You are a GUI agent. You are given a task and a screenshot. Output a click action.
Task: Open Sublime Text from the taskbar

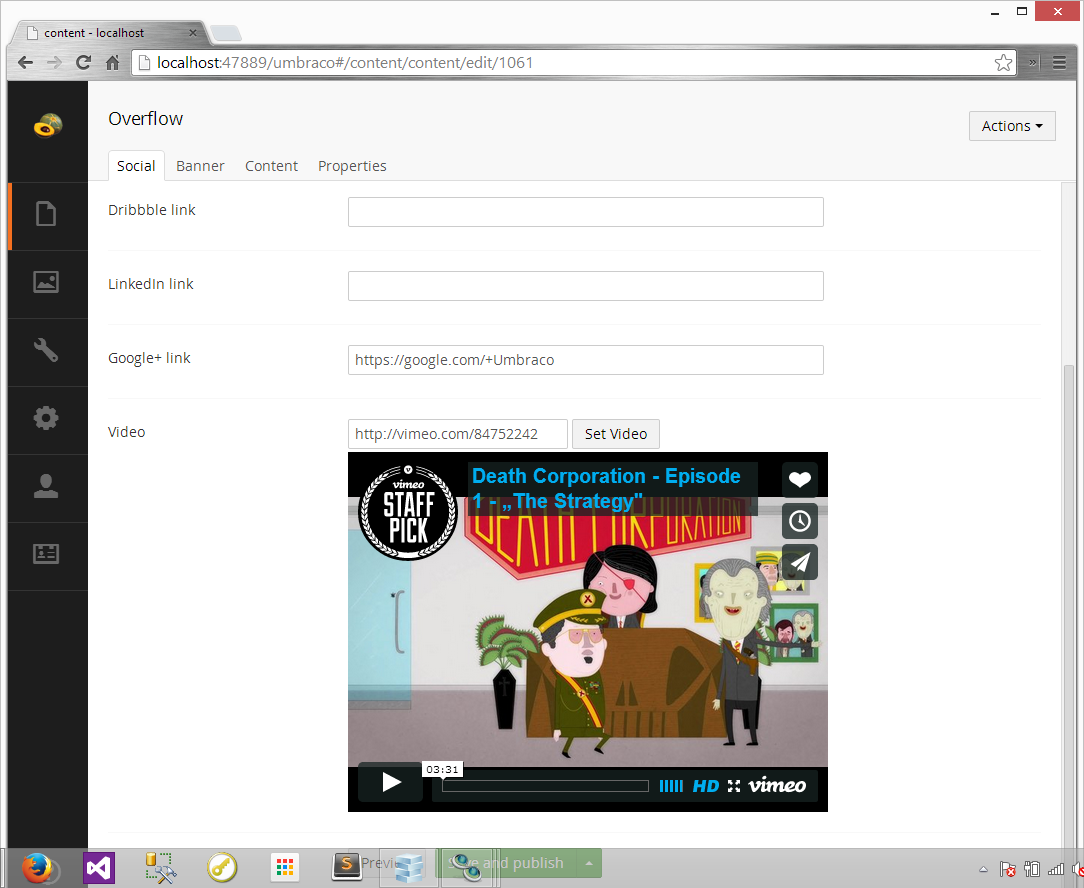pos(347,866)
